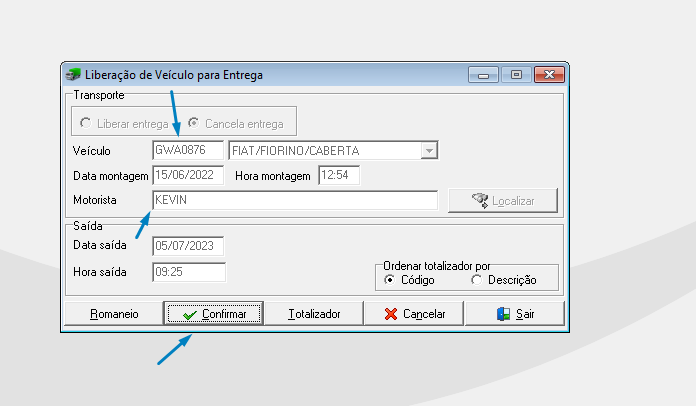Viewport: 696px width, 406px height.
Task: Expand the vehicle model dropdown arrow
Action: (x=429, y=151)
